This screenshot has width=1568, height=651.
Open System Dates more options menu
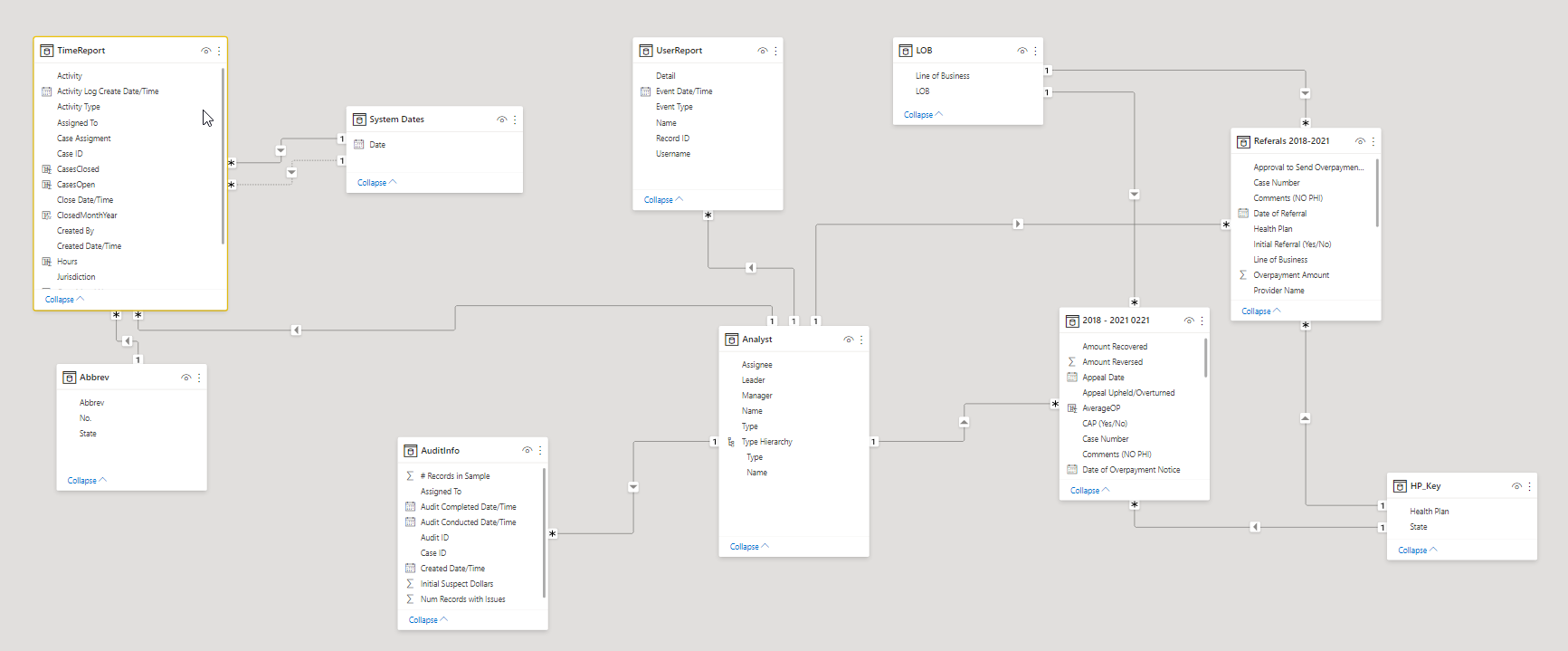click(x=515, y=120)
